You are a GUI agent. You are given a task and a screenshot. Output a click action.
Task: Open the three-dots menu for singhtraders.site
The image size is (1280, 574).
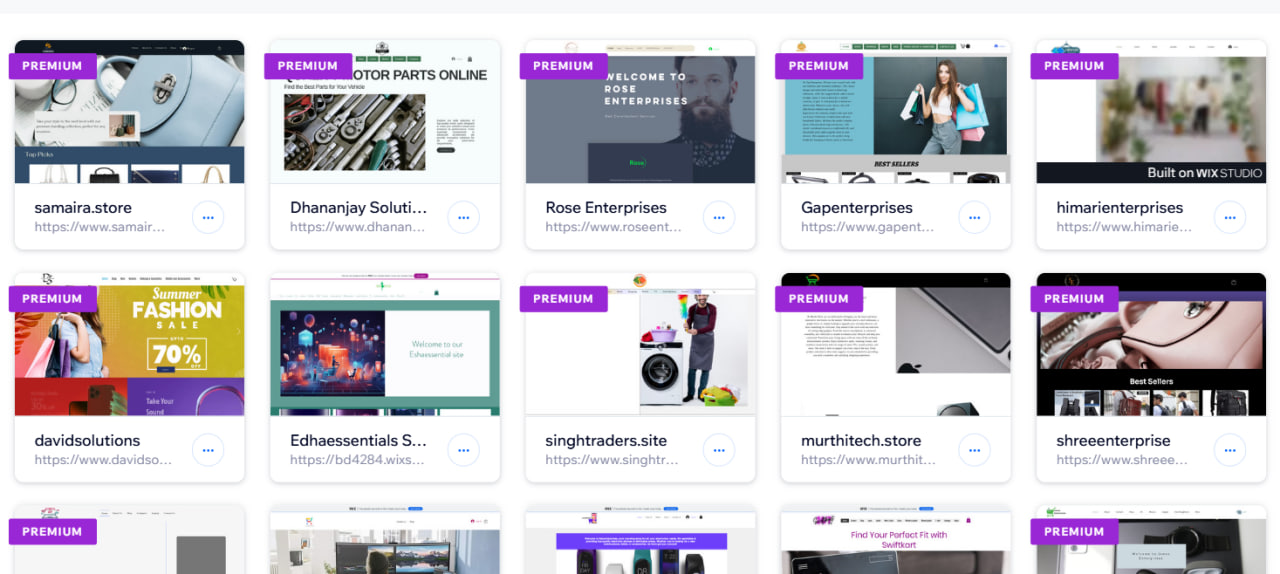tap(719, 450)
